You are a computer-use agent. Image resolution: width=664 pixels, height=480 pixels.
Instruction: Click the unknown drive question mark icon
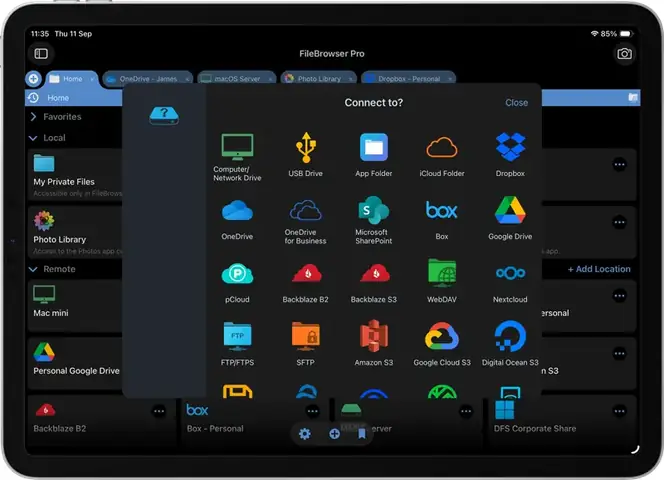pos(164,115)
